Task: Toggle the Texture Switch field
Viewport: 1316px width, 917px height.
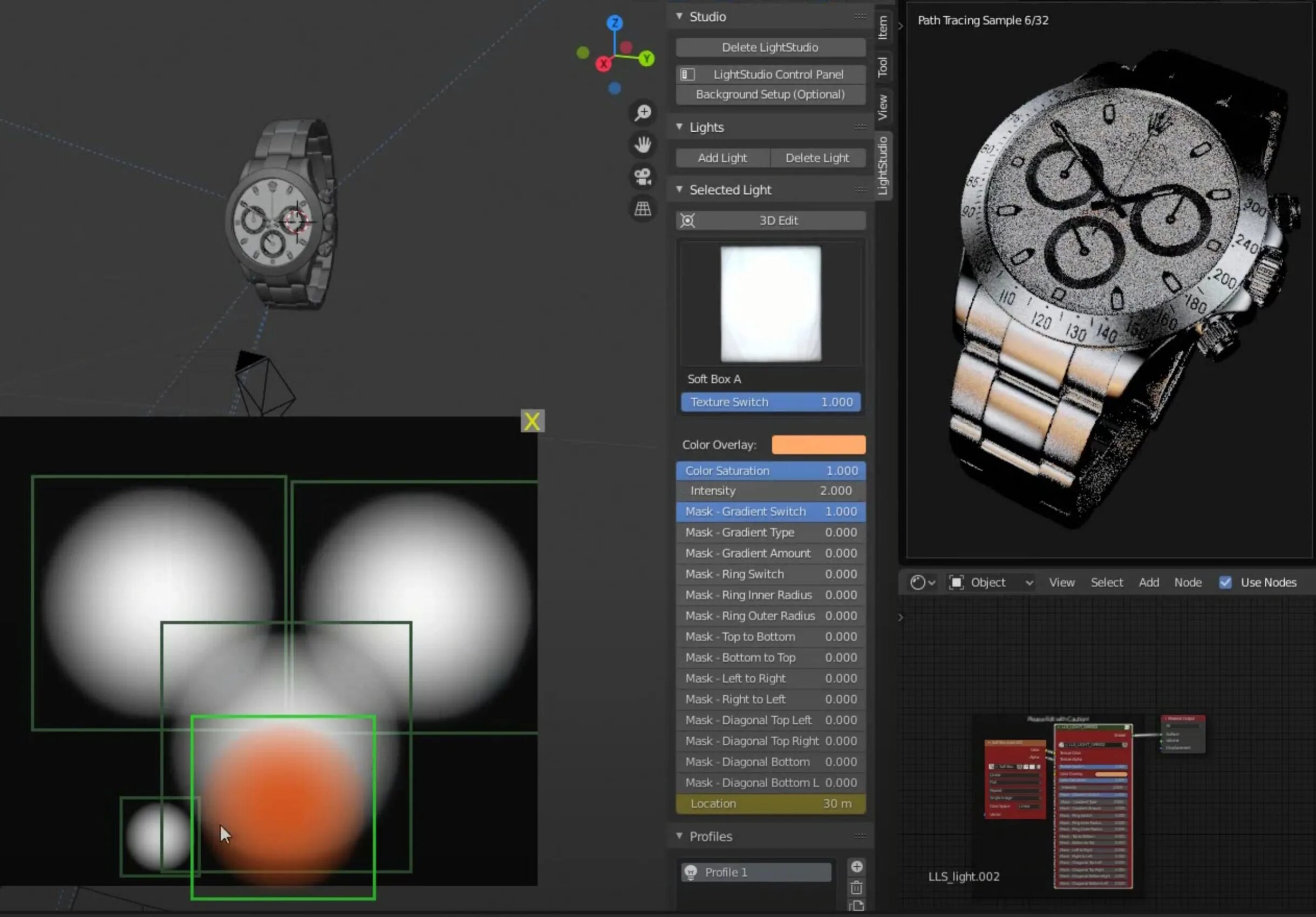Action: [x=770, y=402]
